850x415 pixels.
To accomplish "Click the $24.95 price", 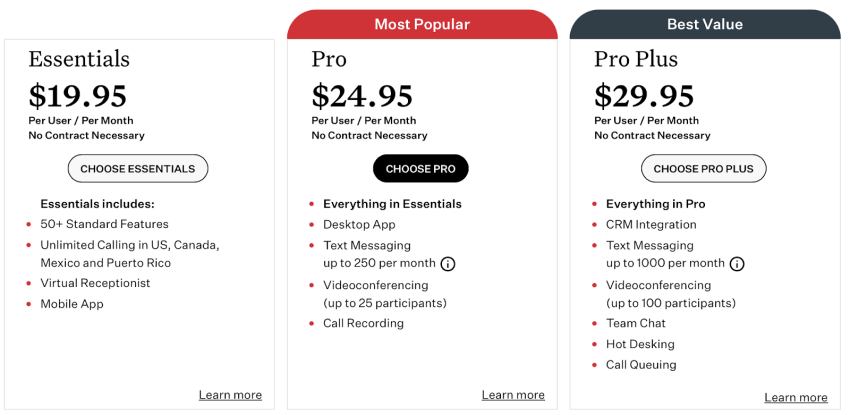I will coord(362,96).
